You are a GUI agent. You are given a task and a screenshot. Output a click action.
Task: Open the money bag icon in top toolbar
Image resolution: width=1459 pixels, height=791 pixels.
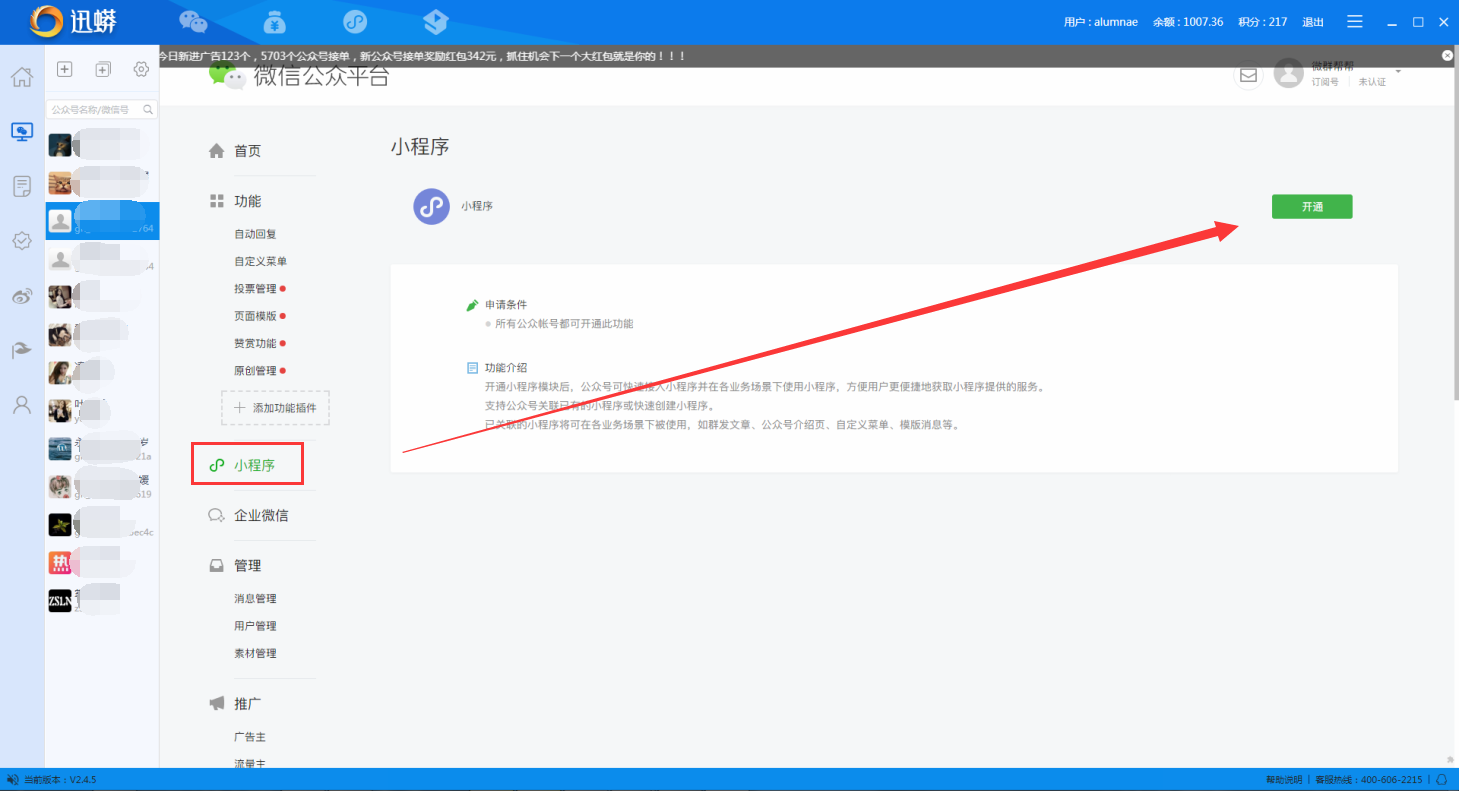[x=275, y=21]
